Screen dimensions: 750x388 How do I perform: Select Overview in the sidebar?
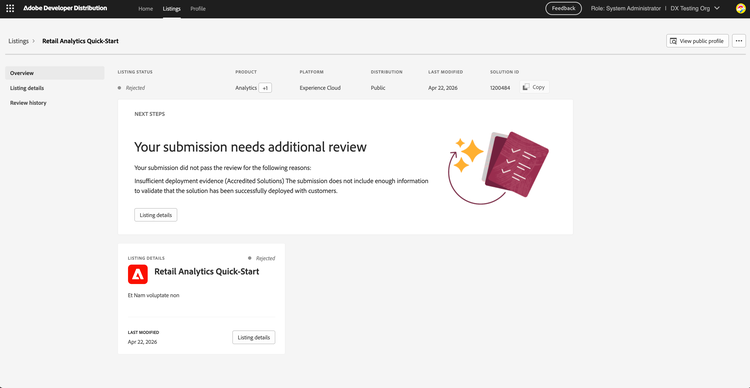(55, 73)
